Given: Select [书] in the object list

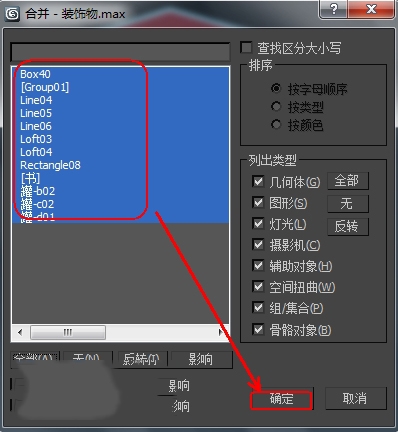Looking at the screenshot, I should coord(120,178).
